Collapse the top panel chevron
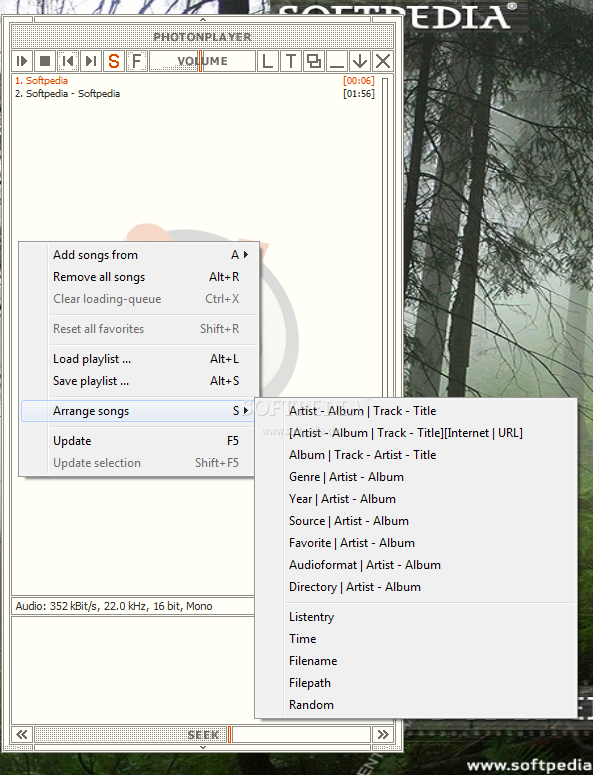This screenshot has width=593, height=775. pos(203,19)
